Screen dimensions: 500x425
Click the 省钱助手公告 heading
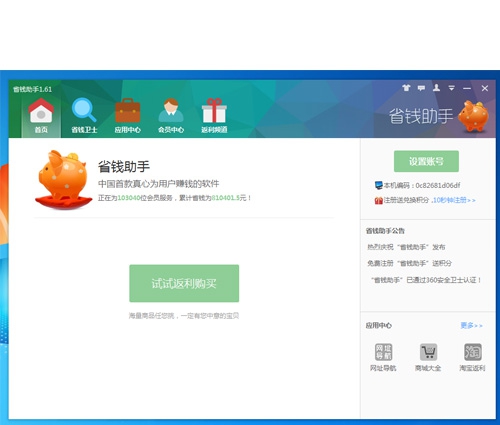click(385, 231)
